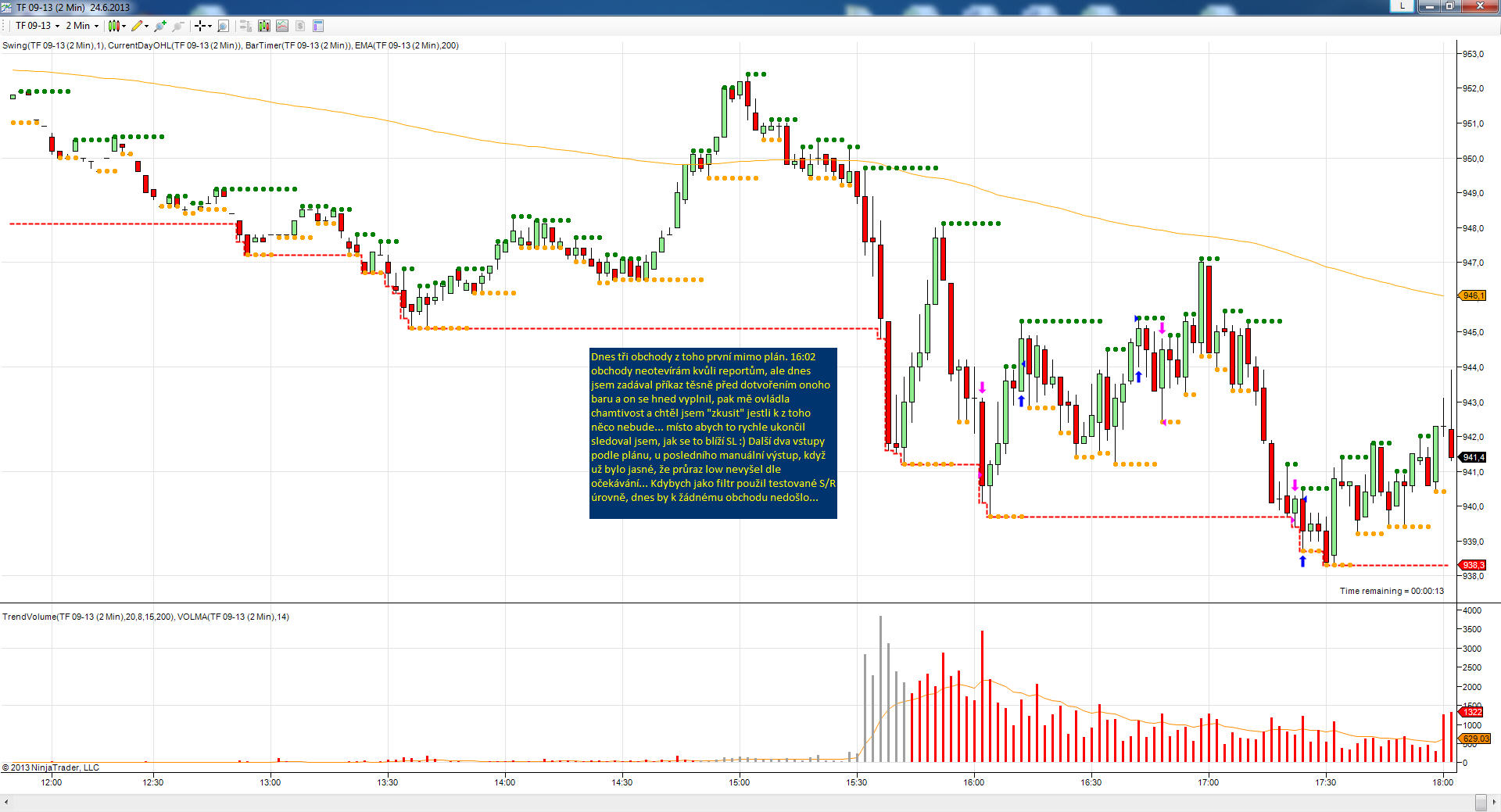The height and width of the screenshot is (812, 1501).
Task: Select the Czech trade notes text box
Action: point(713,433)
